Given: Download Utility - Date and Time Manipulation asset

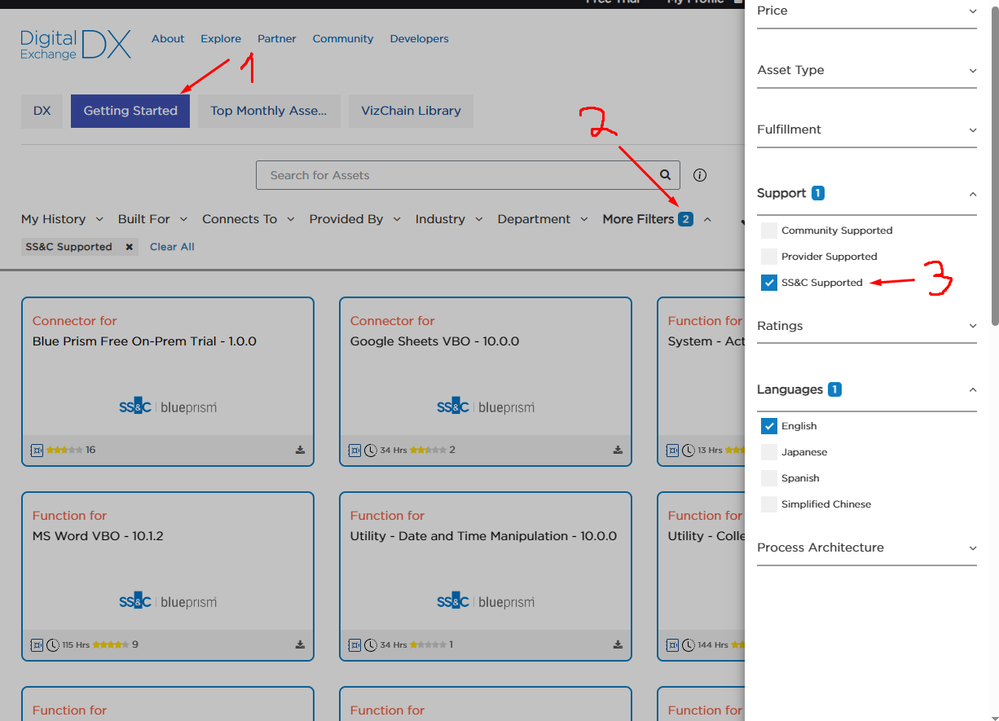Looking at the screenshot, I should pyautogui.click(x=618, y=645).
